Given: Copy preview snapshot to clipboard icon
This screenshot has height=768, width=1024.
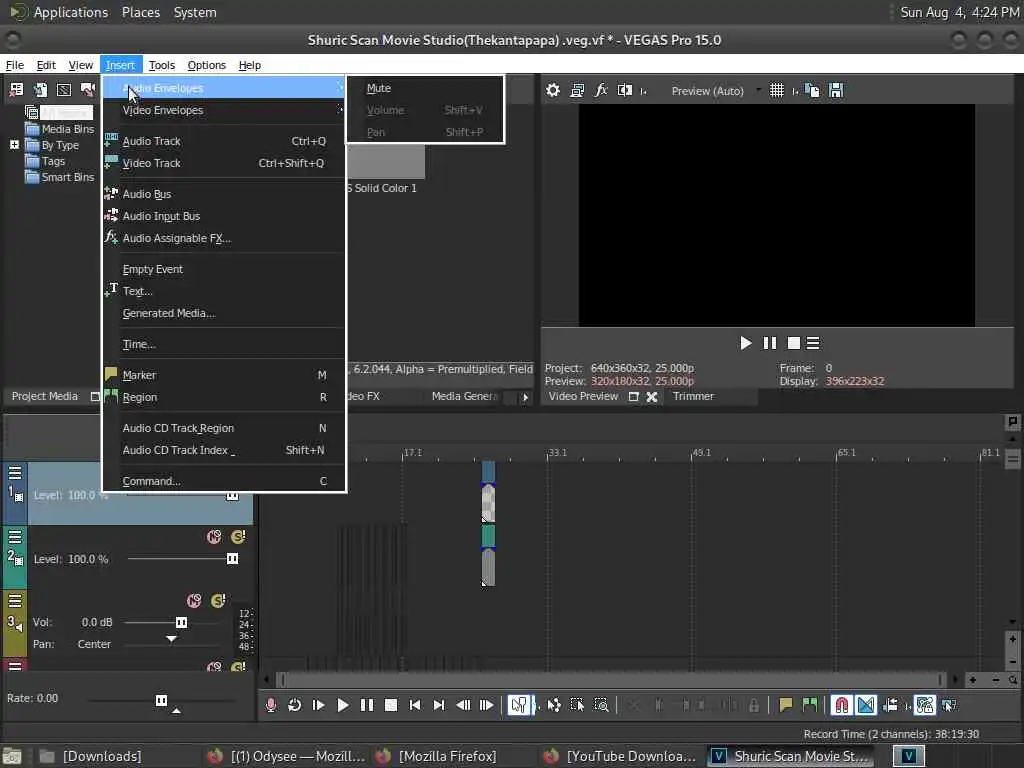Looking at the screenshot, I should point(812,90).
